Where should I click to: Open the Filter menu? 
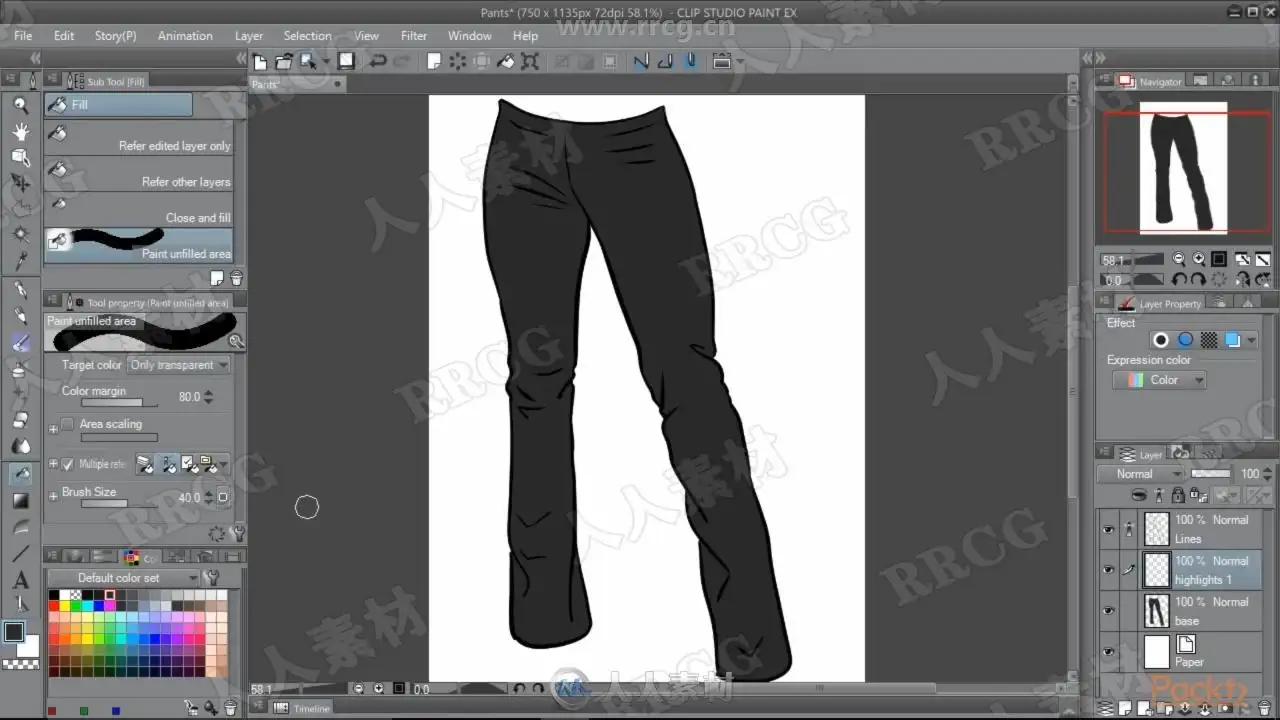click(x=414, y=36)
